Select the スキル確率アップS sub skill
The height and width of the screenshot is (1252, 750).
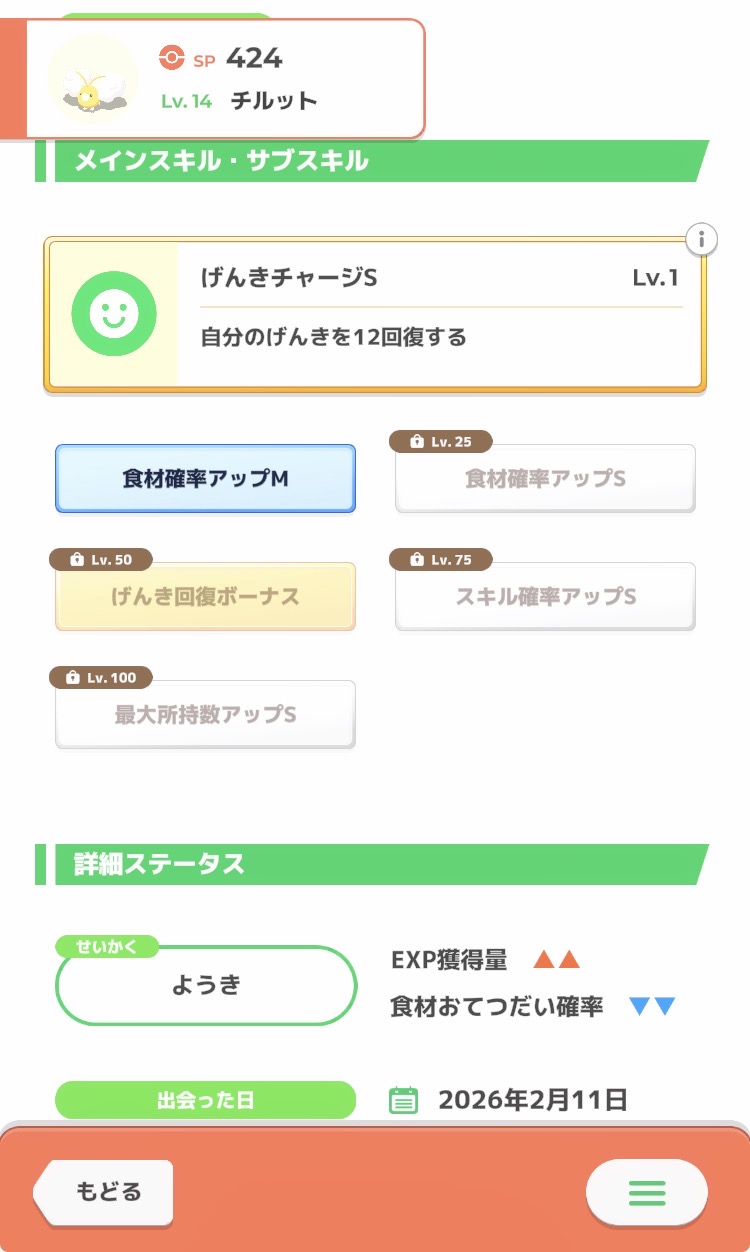(x=545, y=597)
